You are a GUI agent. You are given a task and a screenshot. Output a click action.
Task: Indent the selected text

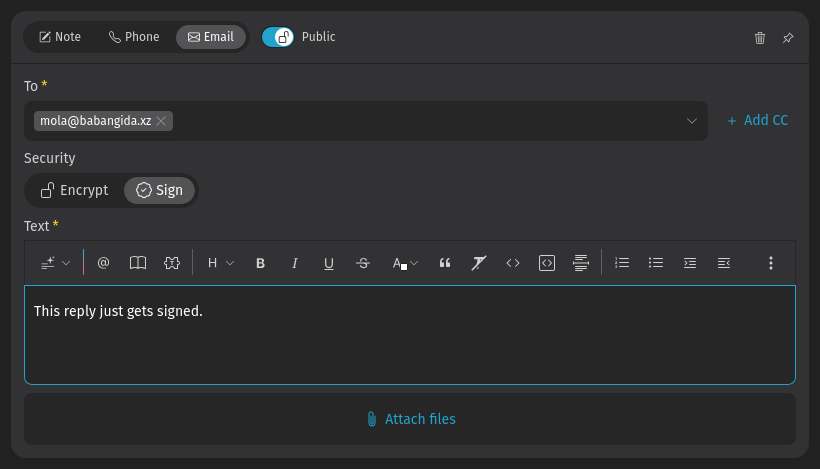click(690, 263)
